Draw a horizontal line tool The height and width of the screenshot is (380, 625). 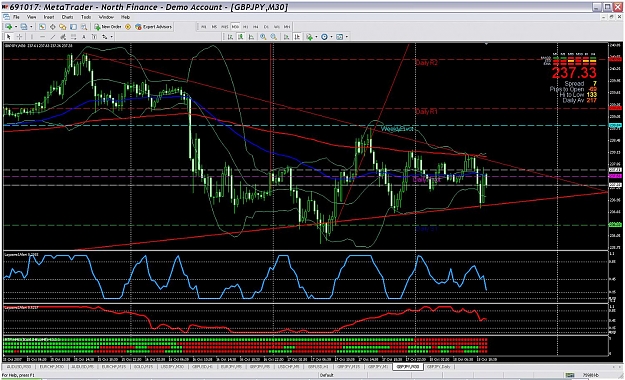pyautogui.click(x=43, y=37)
